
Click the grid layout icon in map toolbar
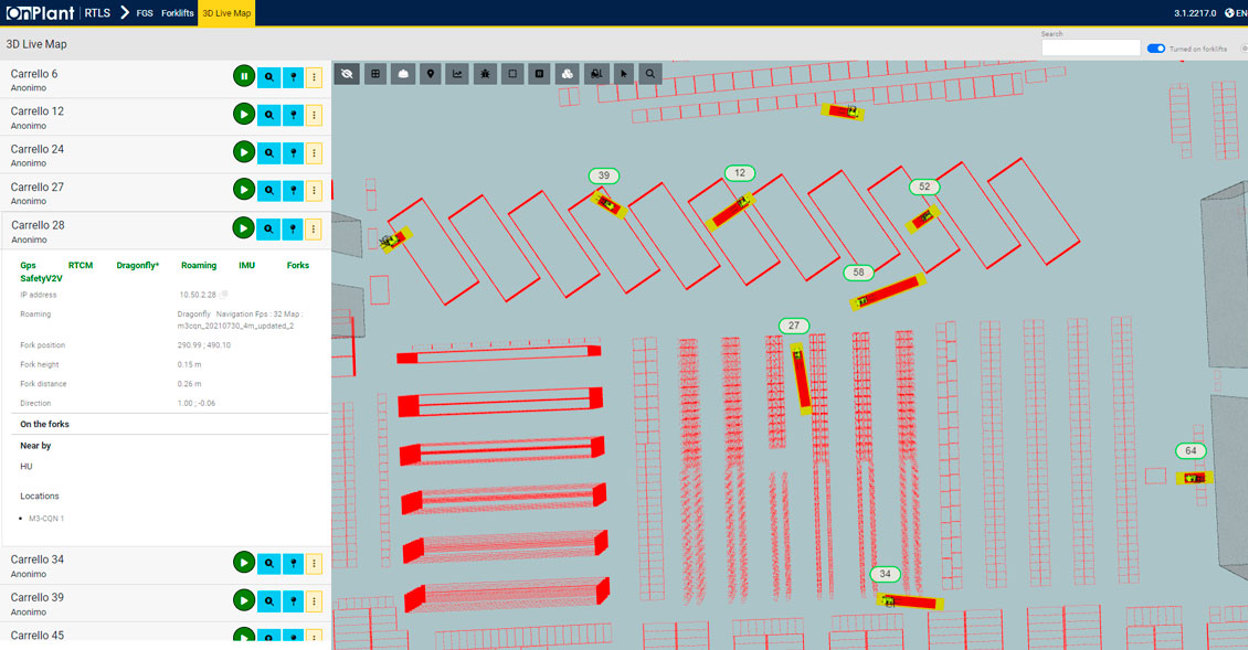coord(375,73)
